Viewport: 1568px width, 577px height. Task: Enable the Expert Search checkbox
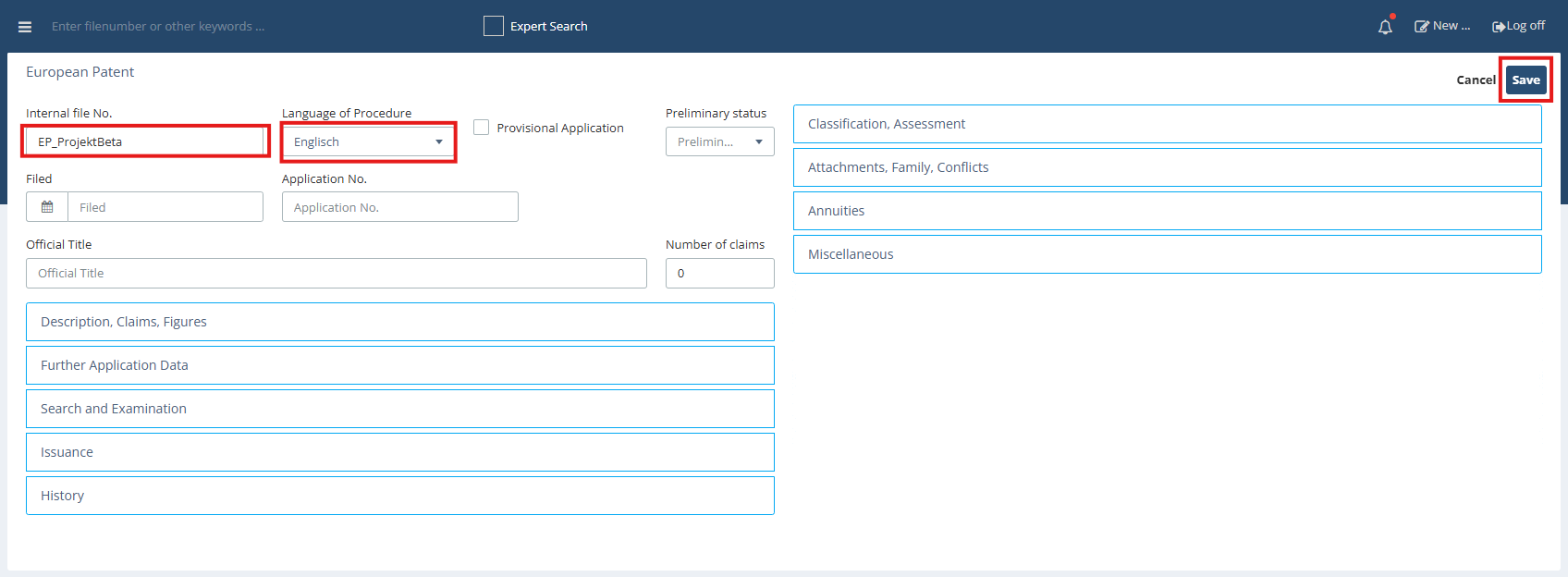tap(494, 26)
